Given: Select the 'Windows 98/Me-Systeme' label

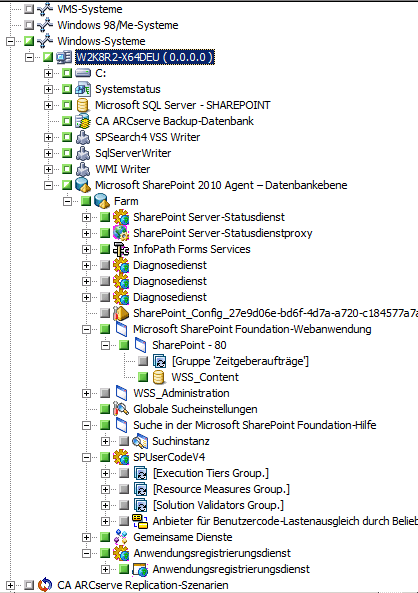Looking at the screenshot, I should pyautogui.click(x=118, y=25).
